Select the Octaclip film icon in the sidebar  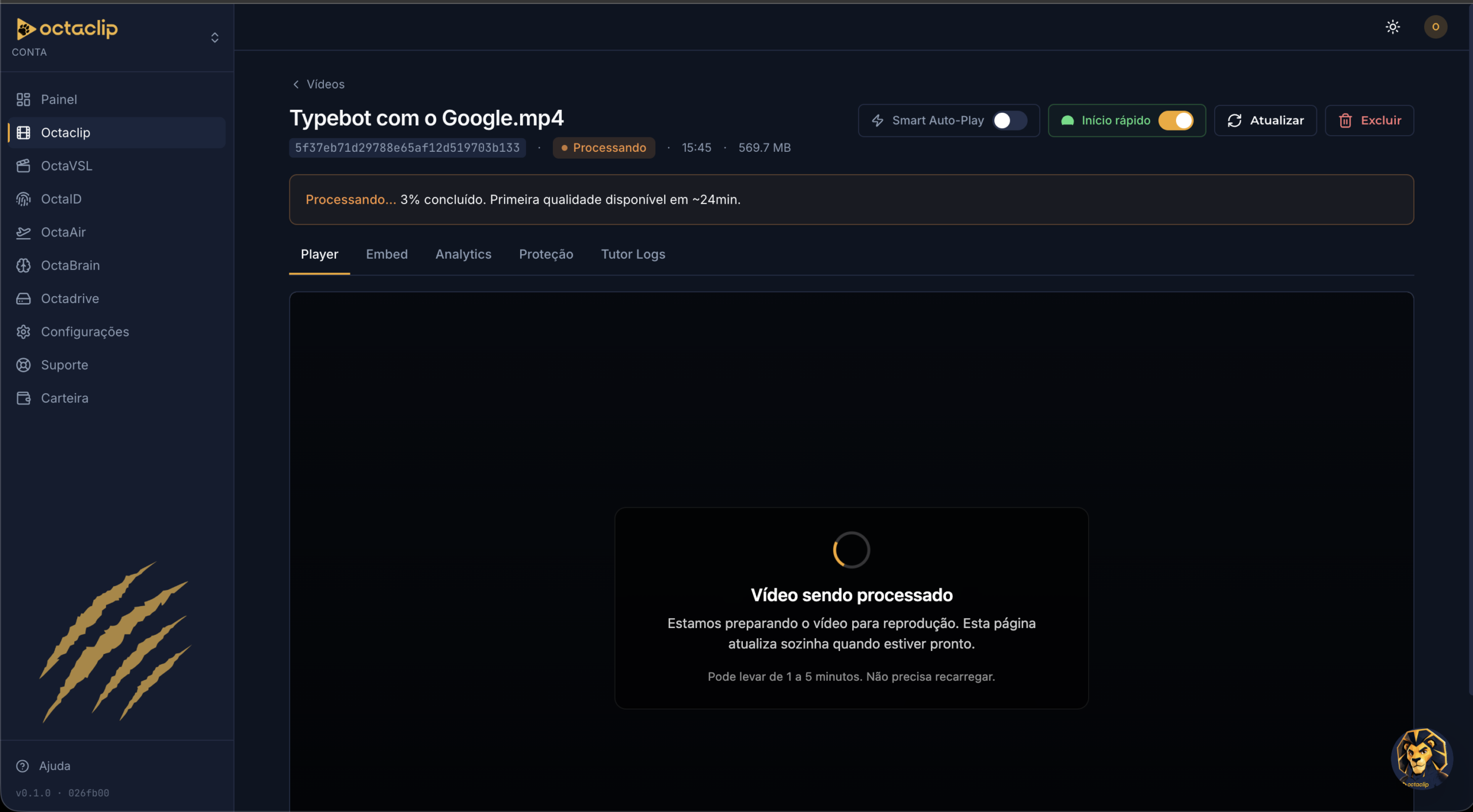tap(23, 133)
